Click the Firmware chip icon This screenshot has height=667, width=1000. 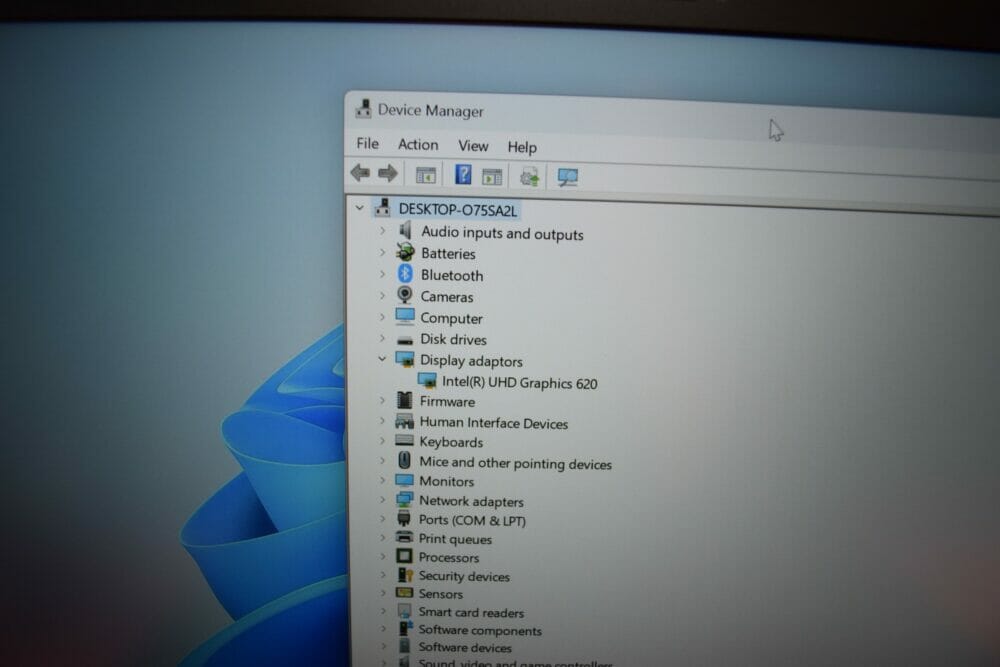[x=404, y=400]
